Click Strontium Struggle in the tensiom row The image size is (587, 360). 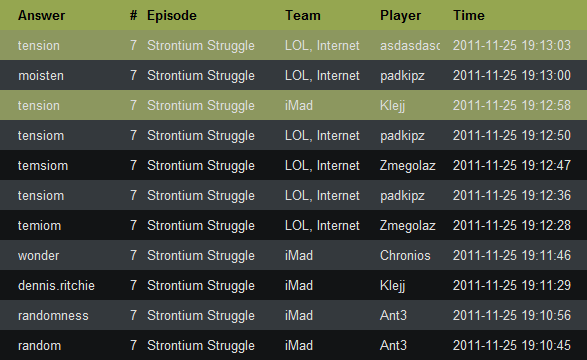pos(201,135)
